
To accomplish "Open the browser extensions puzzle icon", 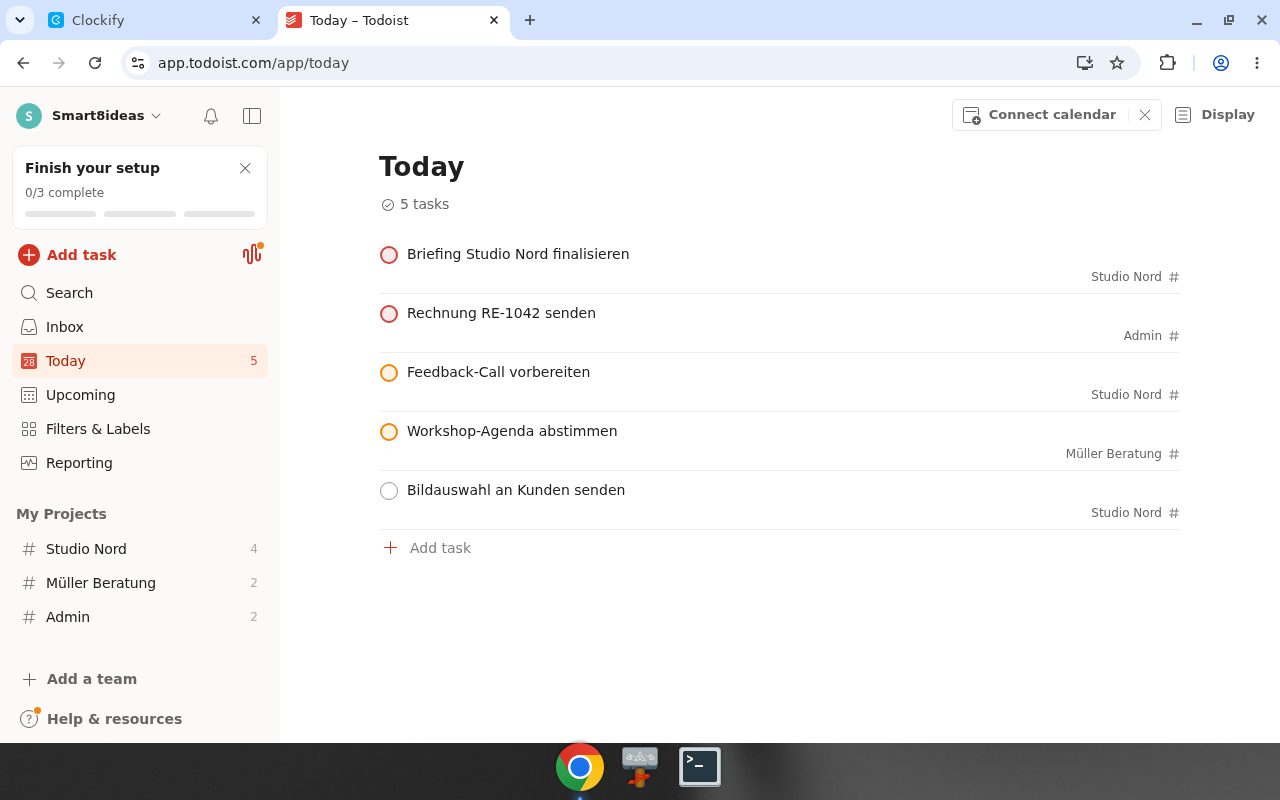I will 1167,63.
